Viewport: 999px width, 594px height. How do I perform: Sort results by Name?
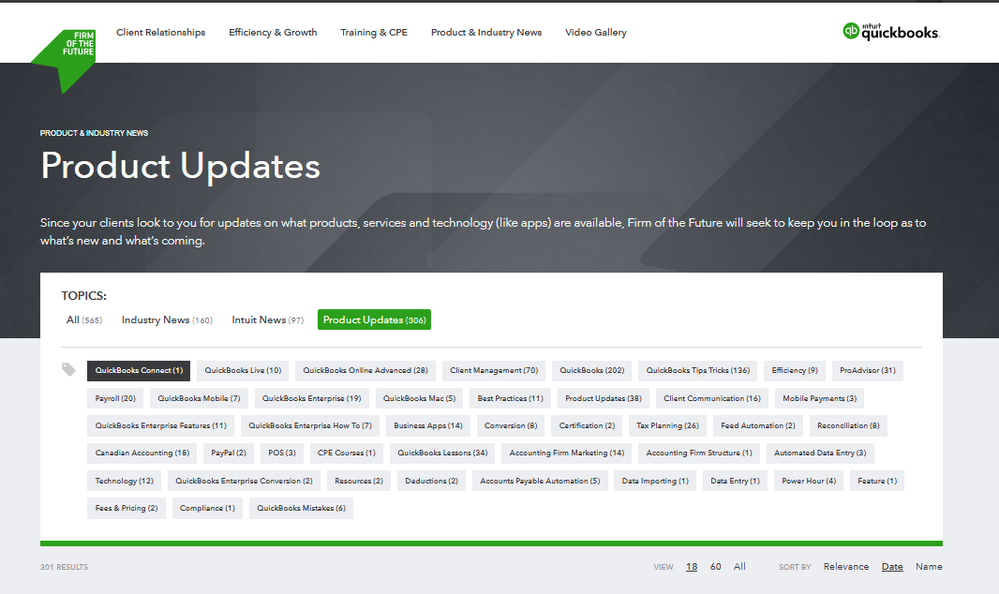pyautogui.click(x=928, y=567)
